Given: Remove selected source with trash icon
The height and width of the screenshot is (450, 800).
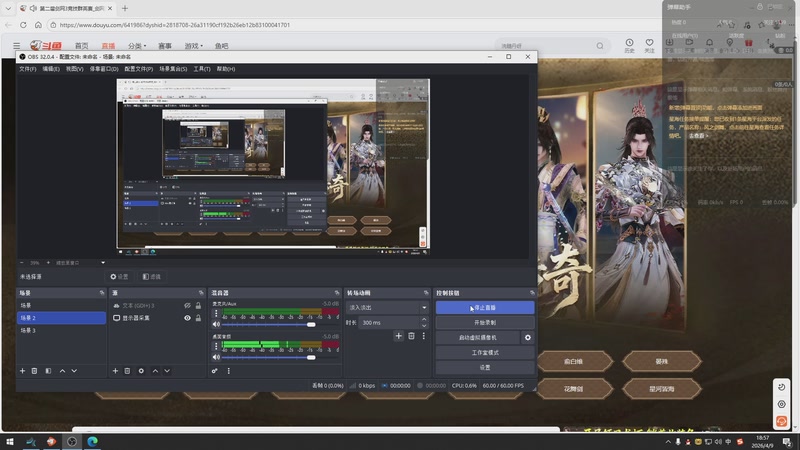Looking at the screenshot, I should tap(128, 371).
